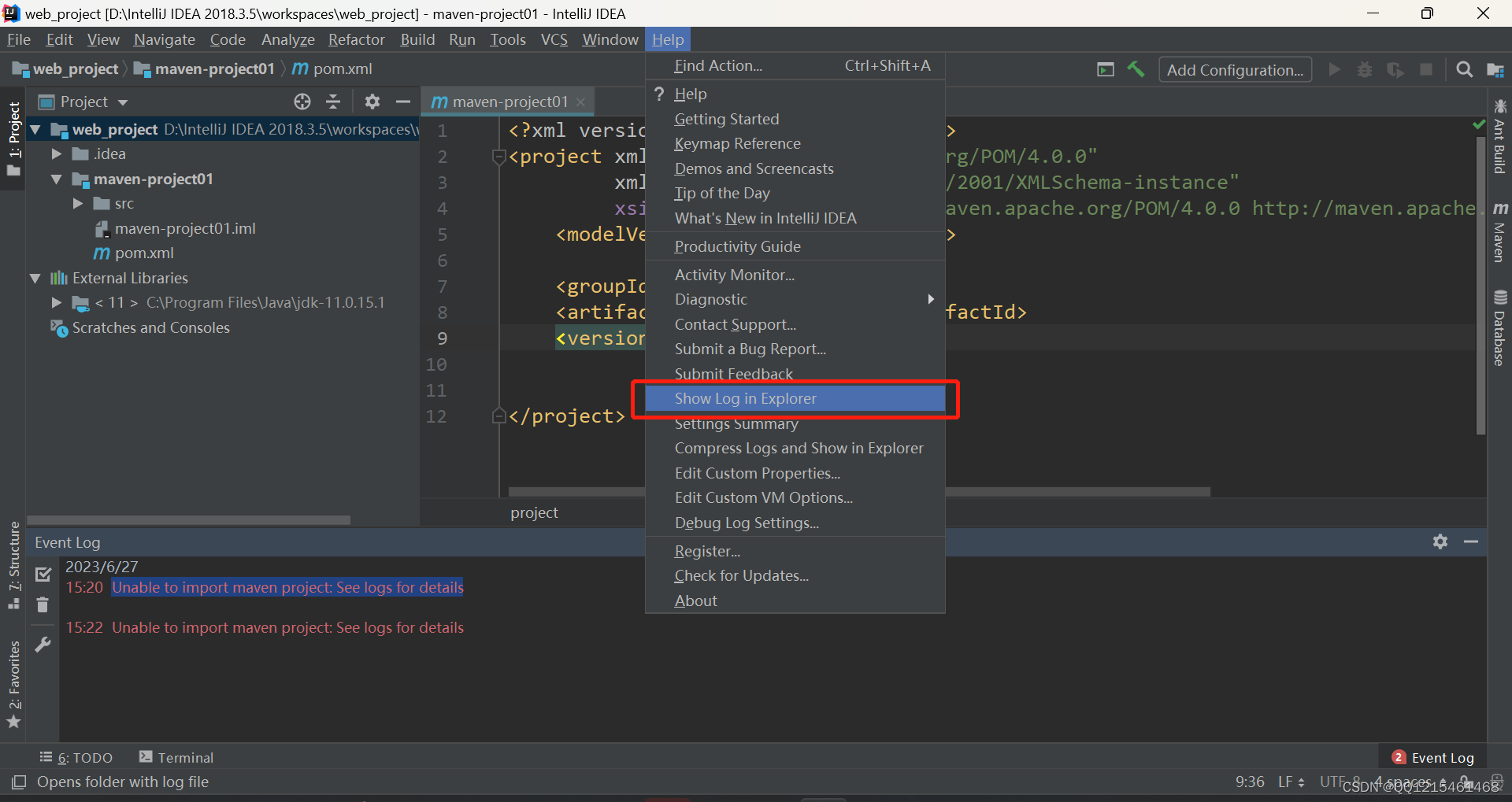Click the Stop square icon
This screenshot has width=1512, height=802.
tap(1426, 69)
